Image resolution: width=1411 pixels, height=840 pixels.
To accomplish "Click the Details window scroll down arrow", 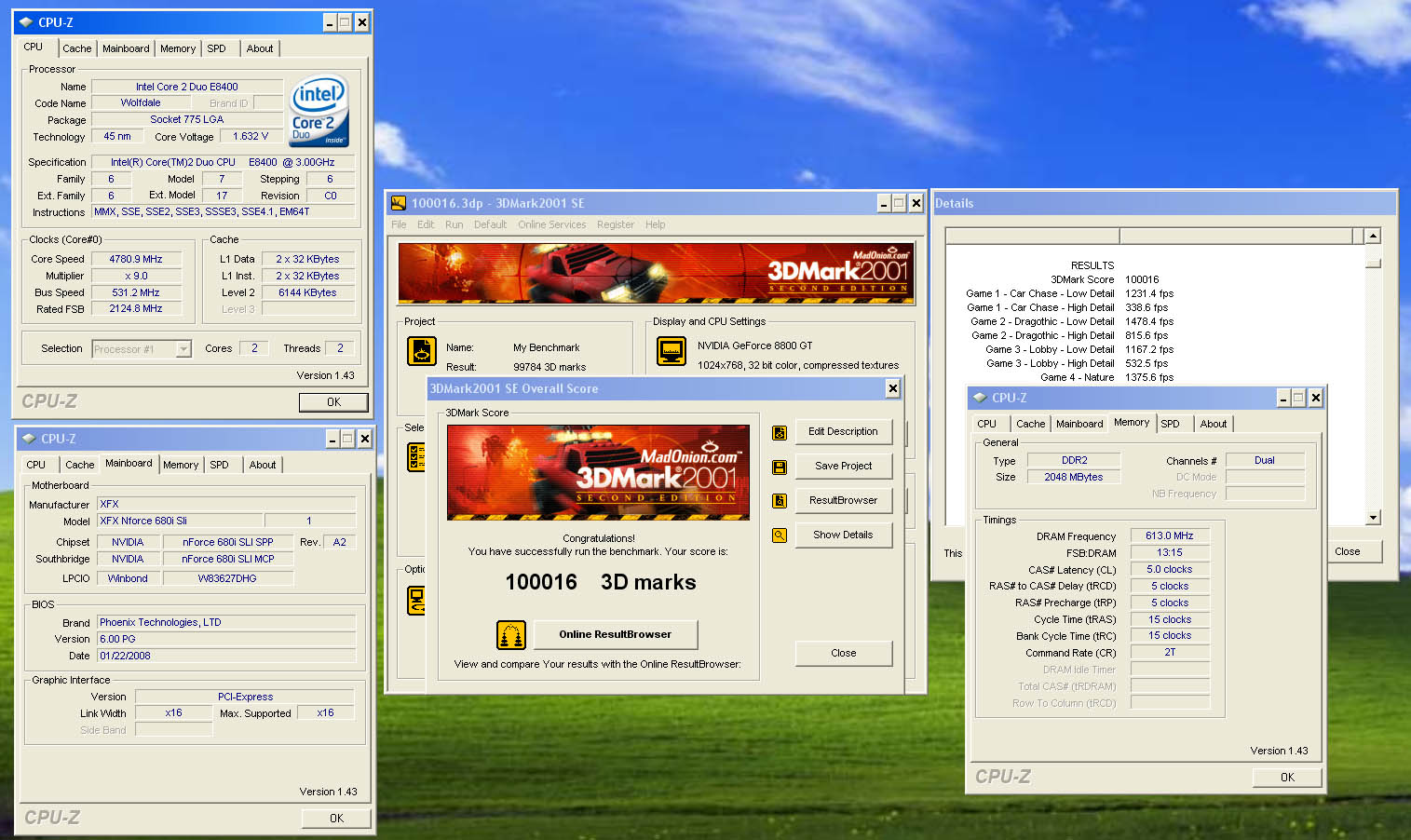I will tap(1373, 518).
